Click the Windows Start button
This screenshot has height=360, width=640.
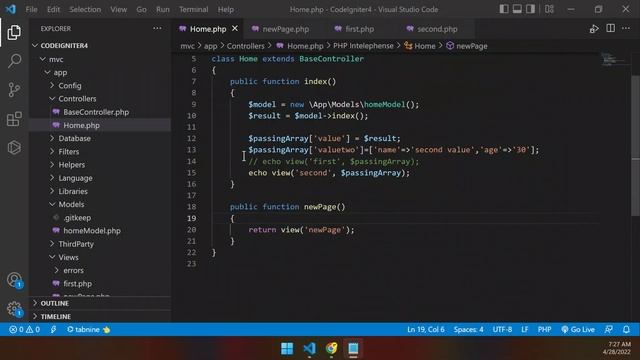pyautogui.click(x=287, y=349)
